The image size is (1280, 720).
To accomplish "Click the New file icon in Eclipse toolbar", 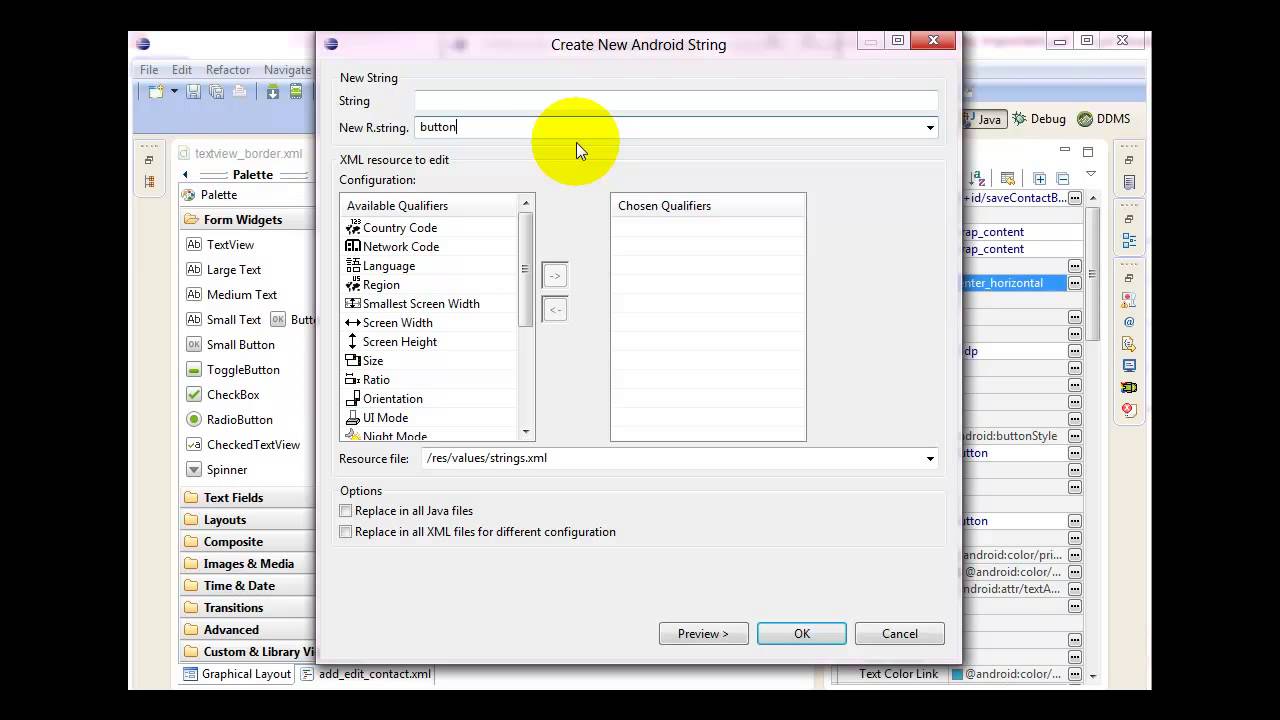I will coord(156,92).
